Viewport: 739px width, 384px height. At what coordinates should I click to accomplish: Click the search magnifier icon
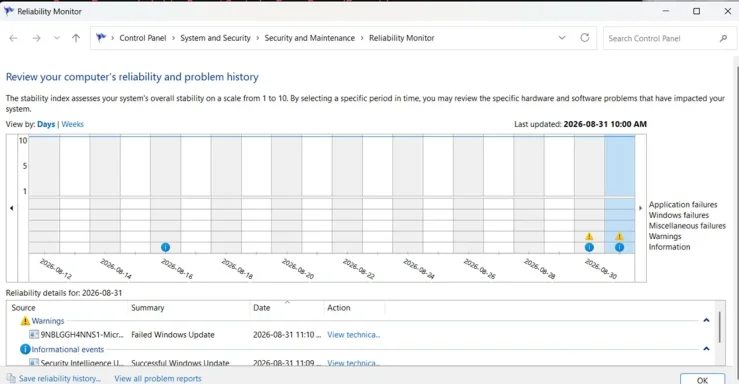coord(723,39)
